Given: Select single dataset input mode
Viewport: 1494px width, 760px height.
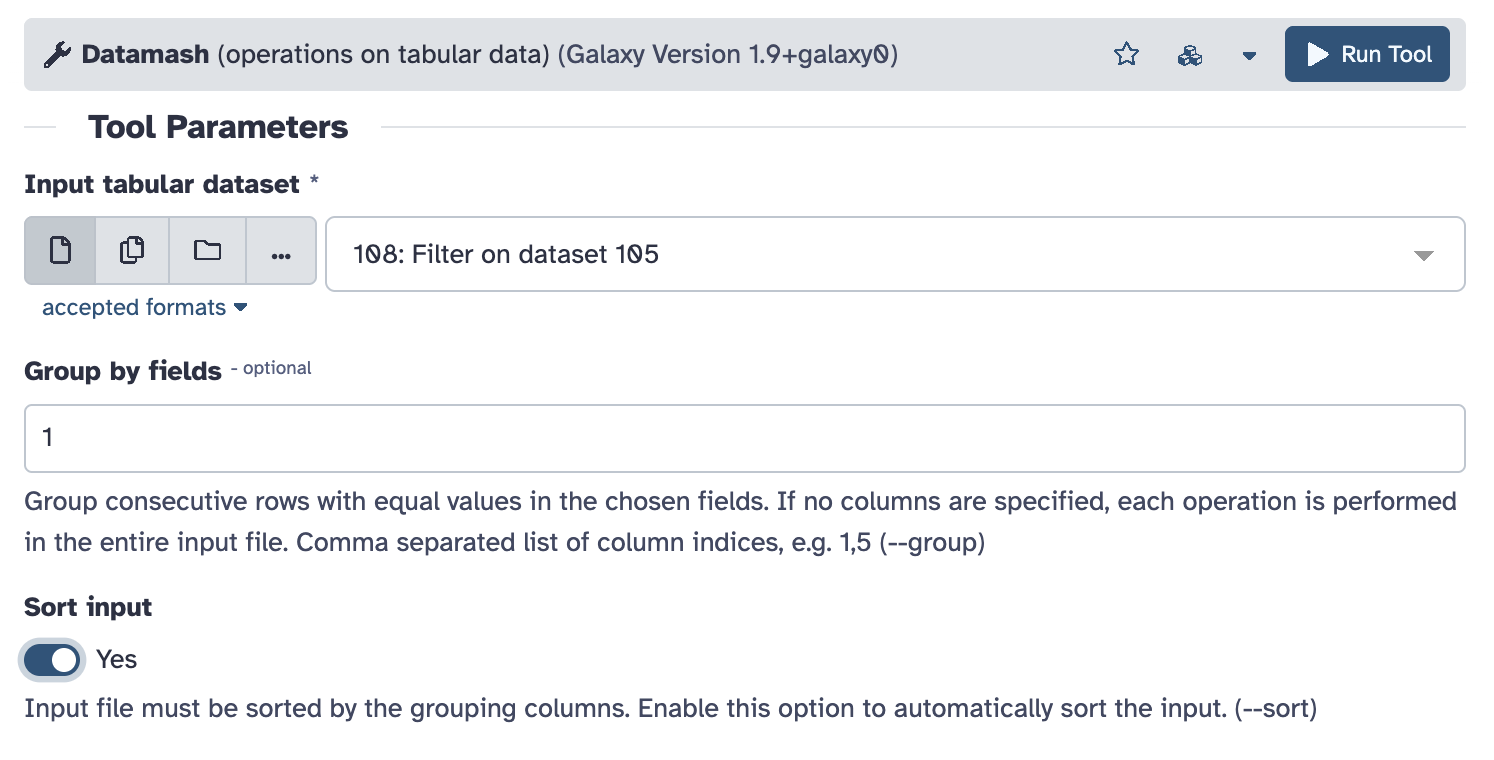Looking at the screenshot, I should [x=60, y=251].
